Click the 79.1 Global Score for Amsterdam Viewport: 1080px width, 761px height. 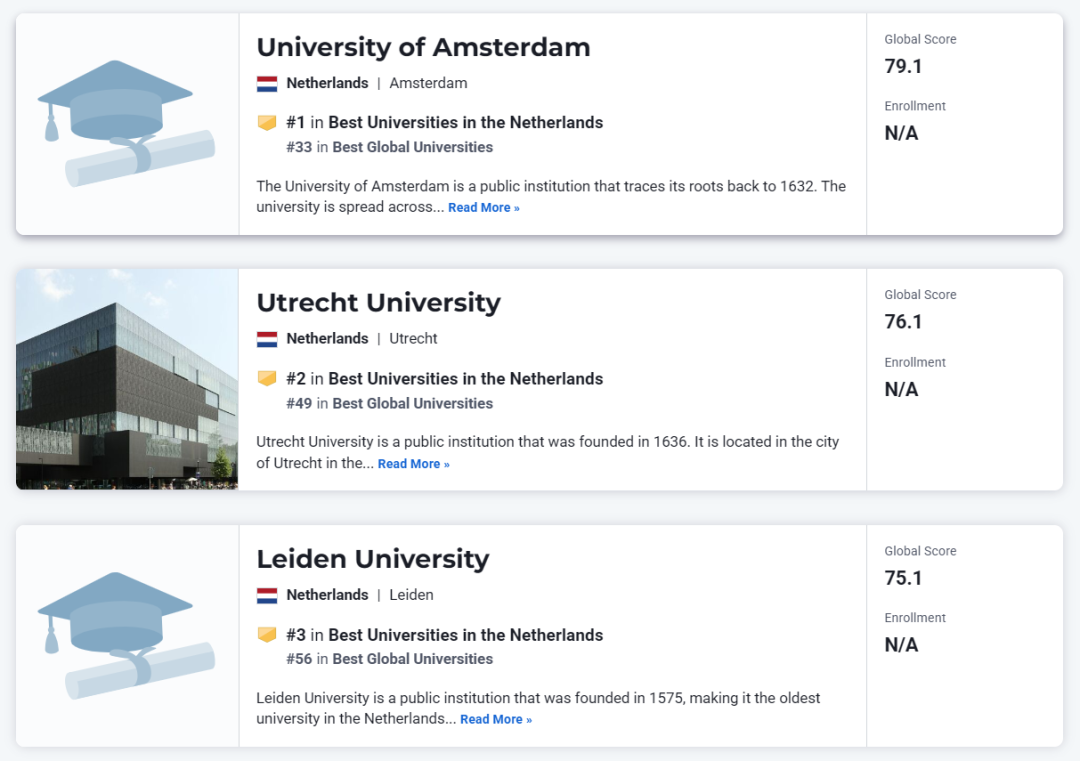(903, 67)
